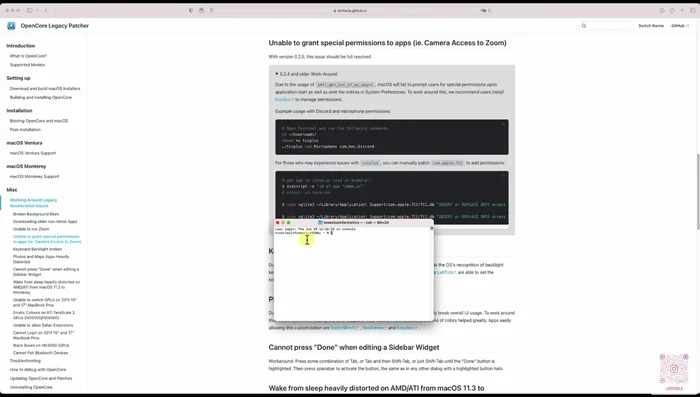Open Download and build macOS Installers page
Screen dimensions: 700x397
[45, 89]
